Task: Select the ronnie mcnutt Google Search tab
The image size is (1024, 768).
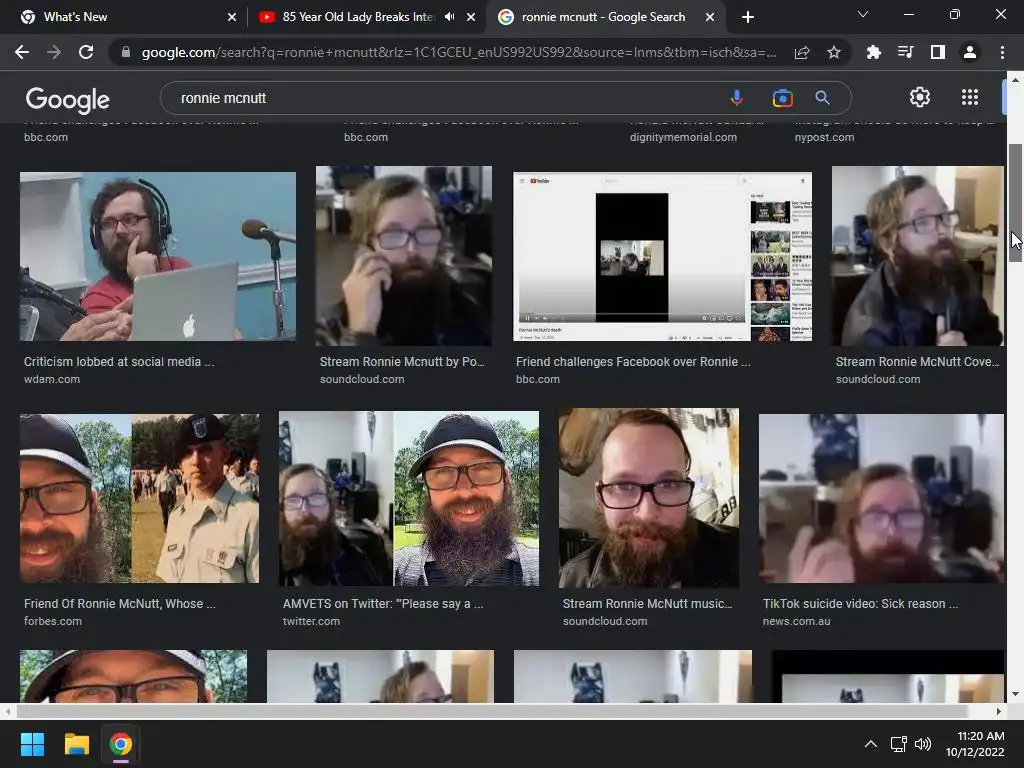Action: click(x=603, y=17)
